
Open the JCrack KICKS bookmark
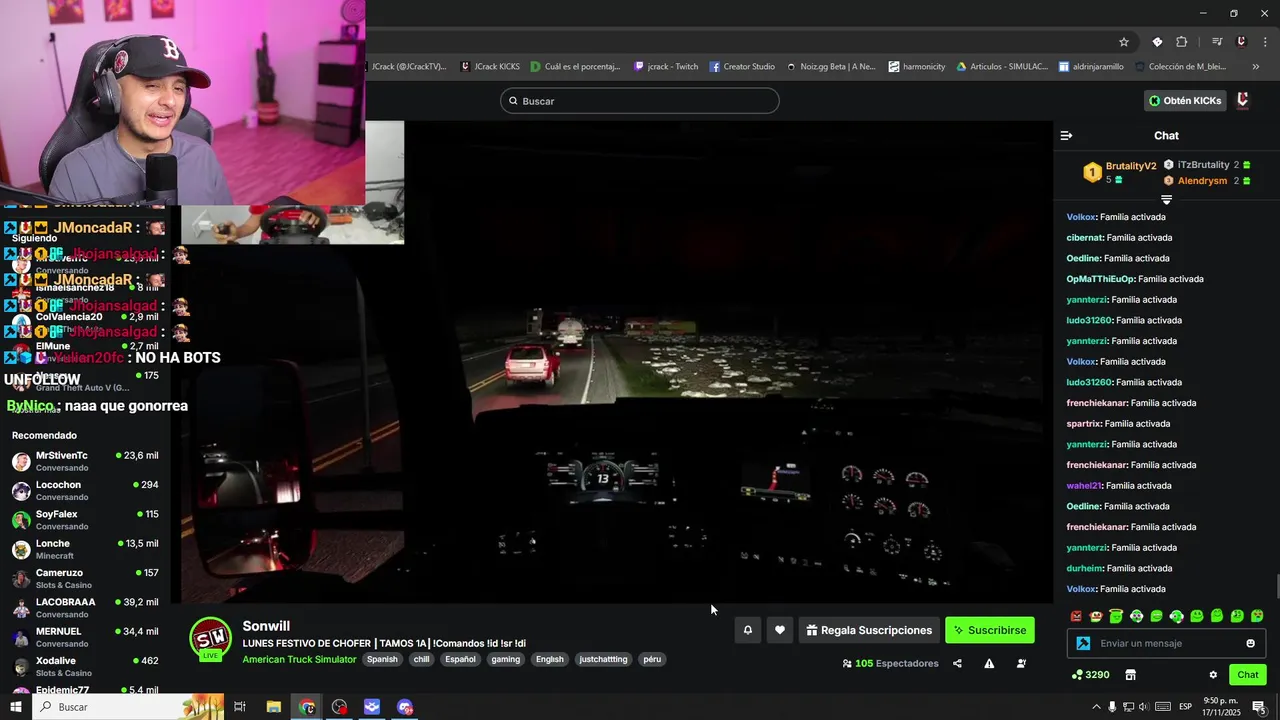click(490, 67)
